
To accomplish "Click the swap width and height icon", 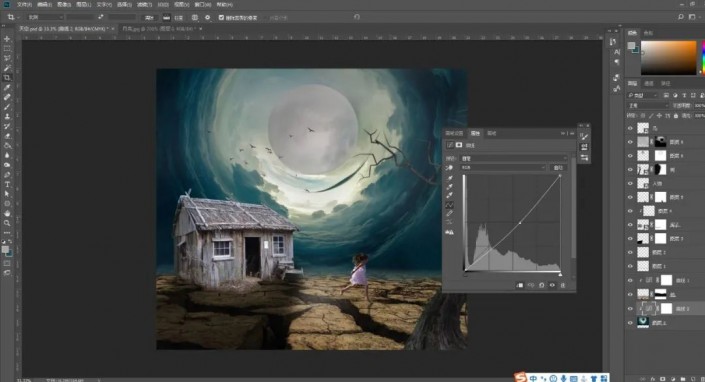I will tap(101, 17).
